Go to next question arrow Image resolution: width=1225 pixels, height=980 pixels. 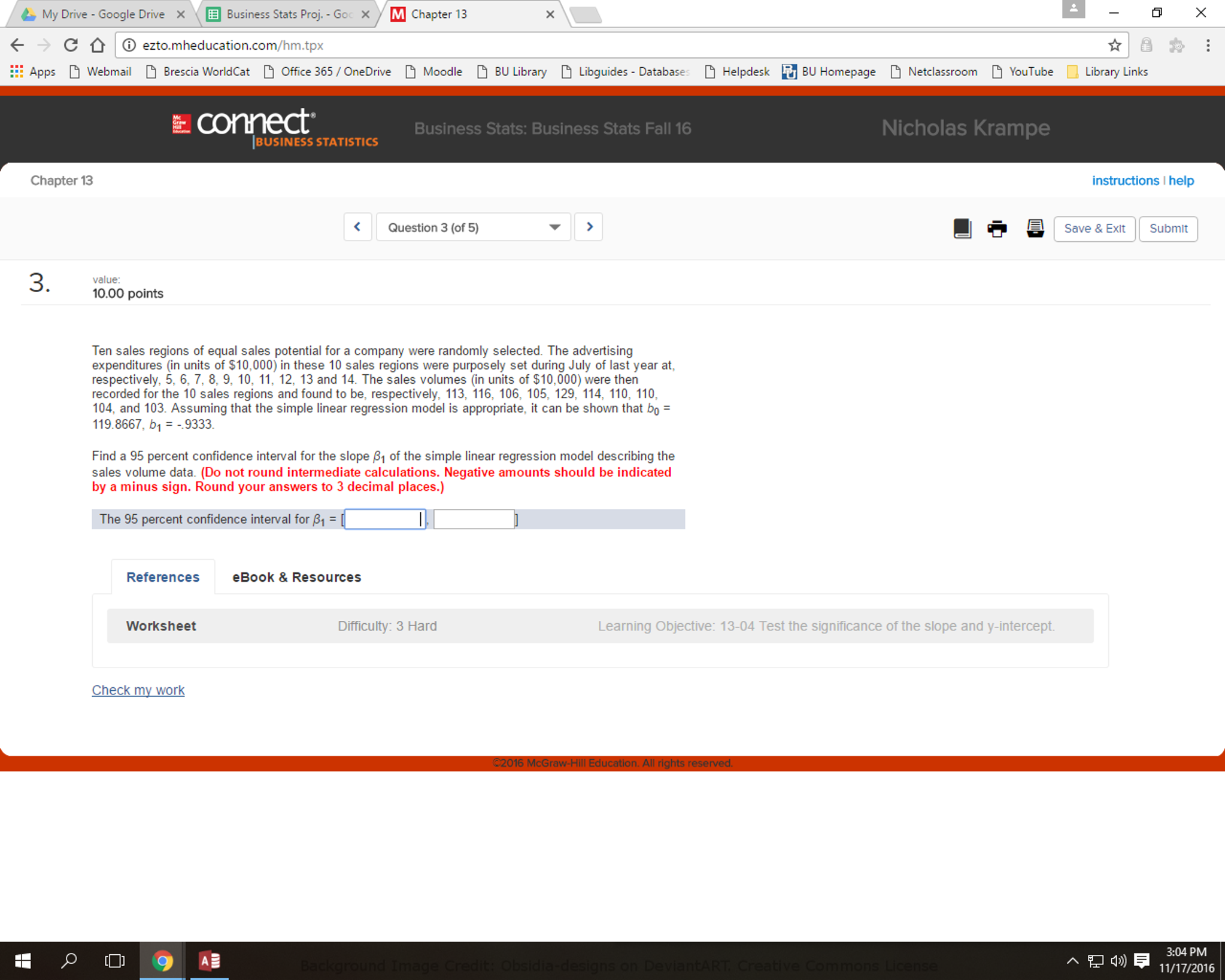click(589, 227)
